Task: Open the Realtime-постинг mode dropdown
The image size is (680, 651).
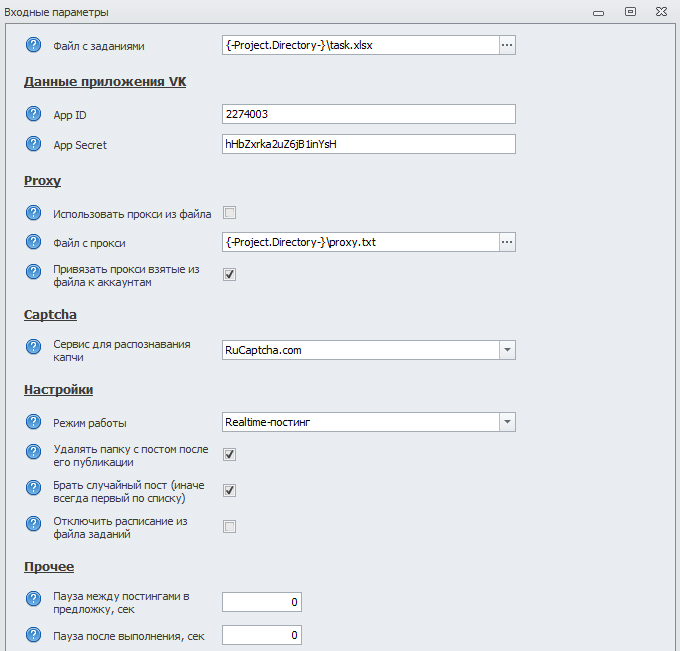Action: (x=507, y=422)
